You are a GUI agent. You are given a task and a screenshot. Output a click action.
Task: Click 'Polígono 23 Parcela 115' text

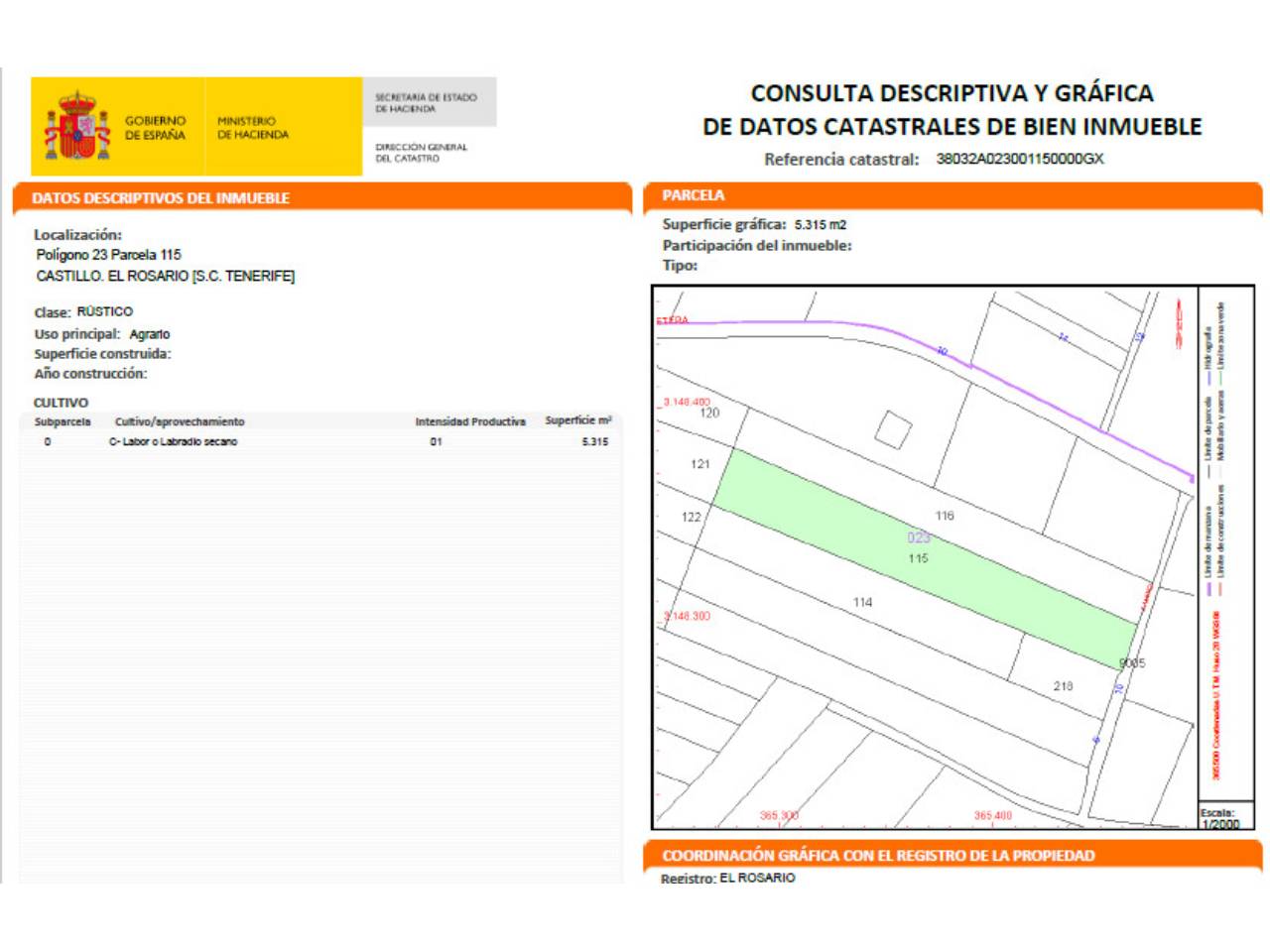pos(109,255)
